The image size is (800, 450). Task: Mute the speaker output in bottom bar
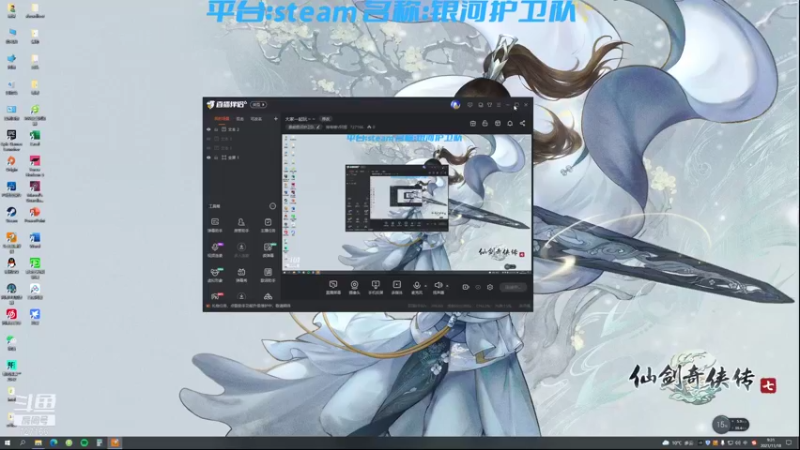click(438, 287)
